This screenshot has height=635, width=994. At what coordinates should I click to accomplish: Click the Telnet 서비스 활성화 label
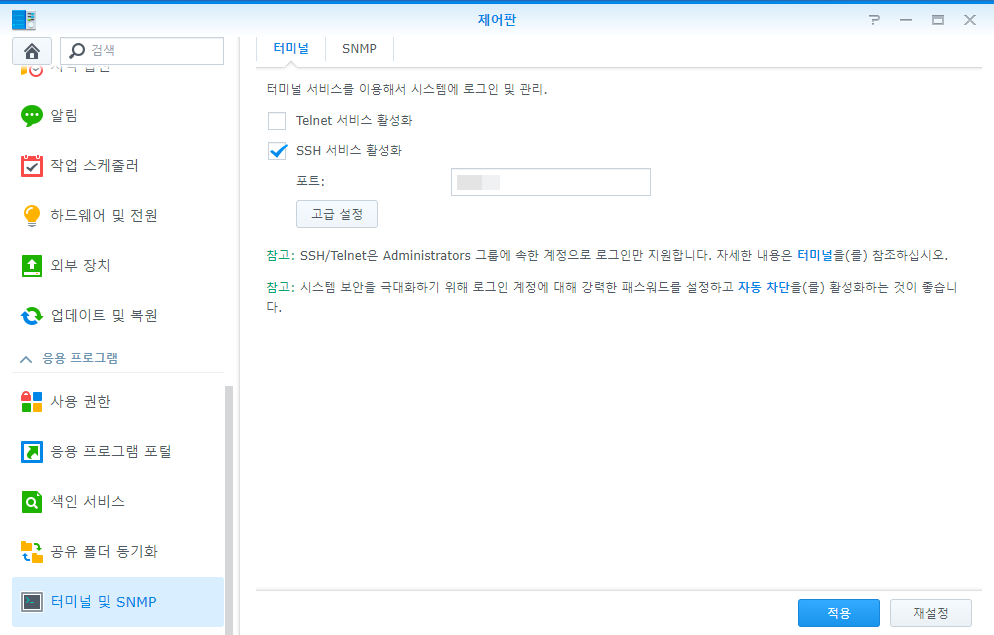354,120
